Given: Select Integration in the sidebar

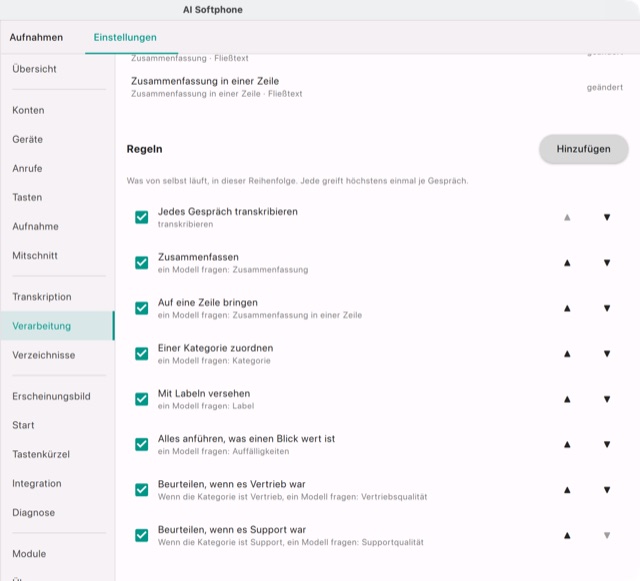Looking at the screenshot, I should 57,483.
